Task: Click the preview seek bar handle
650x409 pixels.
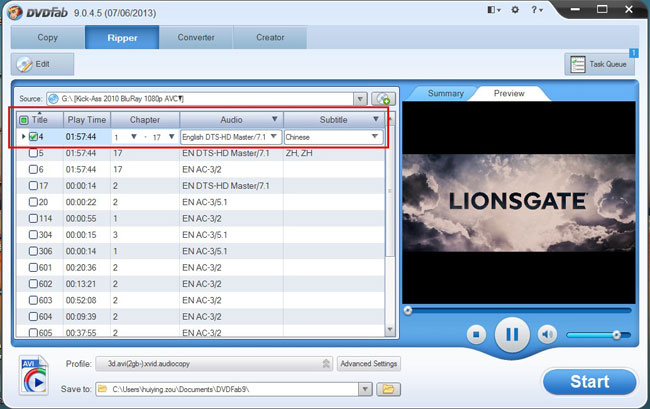Action: pyautogui.click(x=408, y=310)
